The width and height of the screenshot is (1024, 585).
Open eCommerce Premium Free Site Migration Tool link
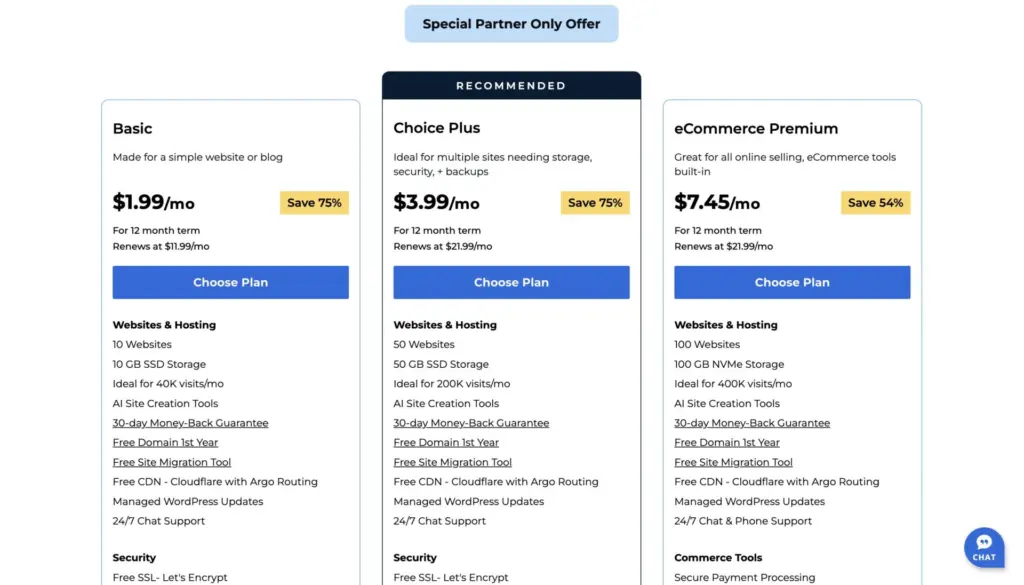coord(734,462)
